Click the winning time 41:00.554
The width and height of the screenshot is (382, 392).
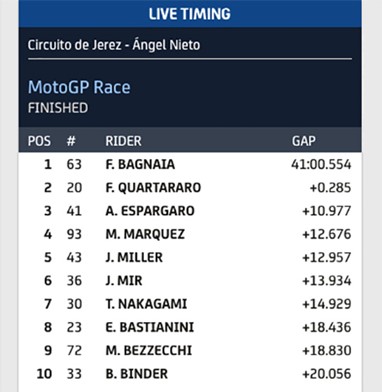point(321,164)
